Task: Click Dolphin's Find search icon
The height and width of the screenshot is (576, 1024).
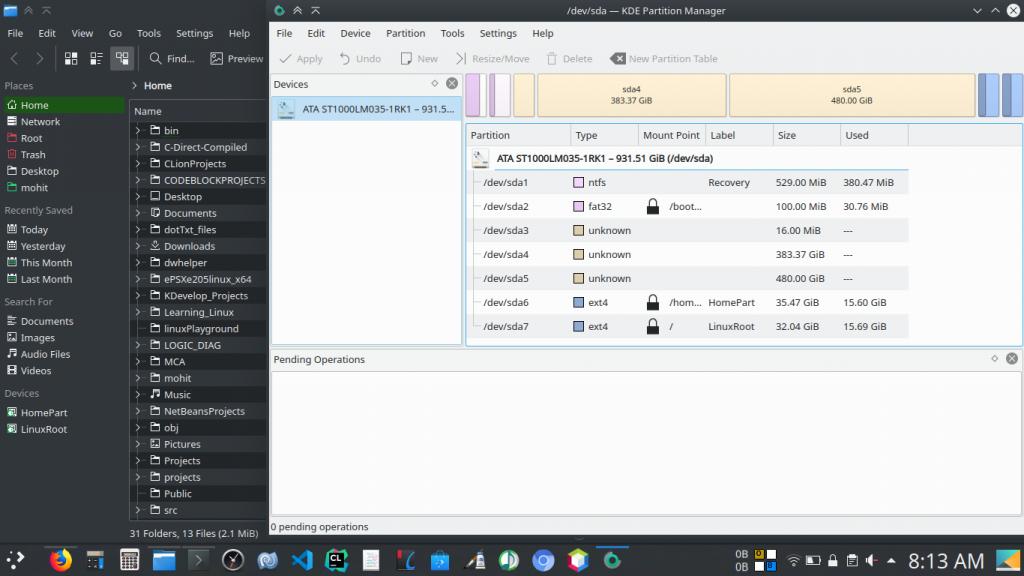Action: [x=156, y=59]
